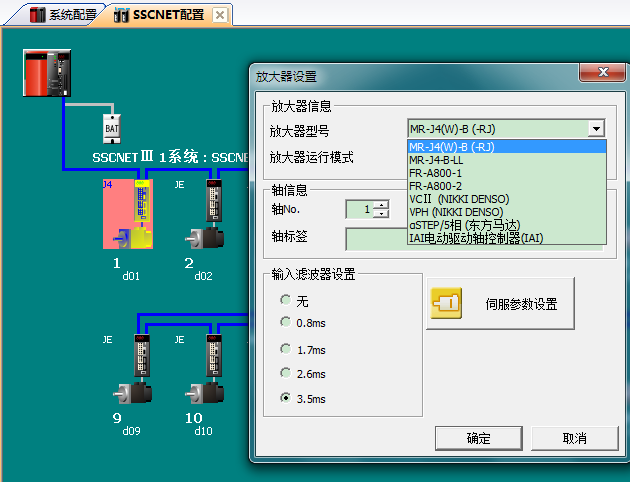Select the J4 amplifier at axis 1
Viewport: 630px width, 482px height.
125,213
